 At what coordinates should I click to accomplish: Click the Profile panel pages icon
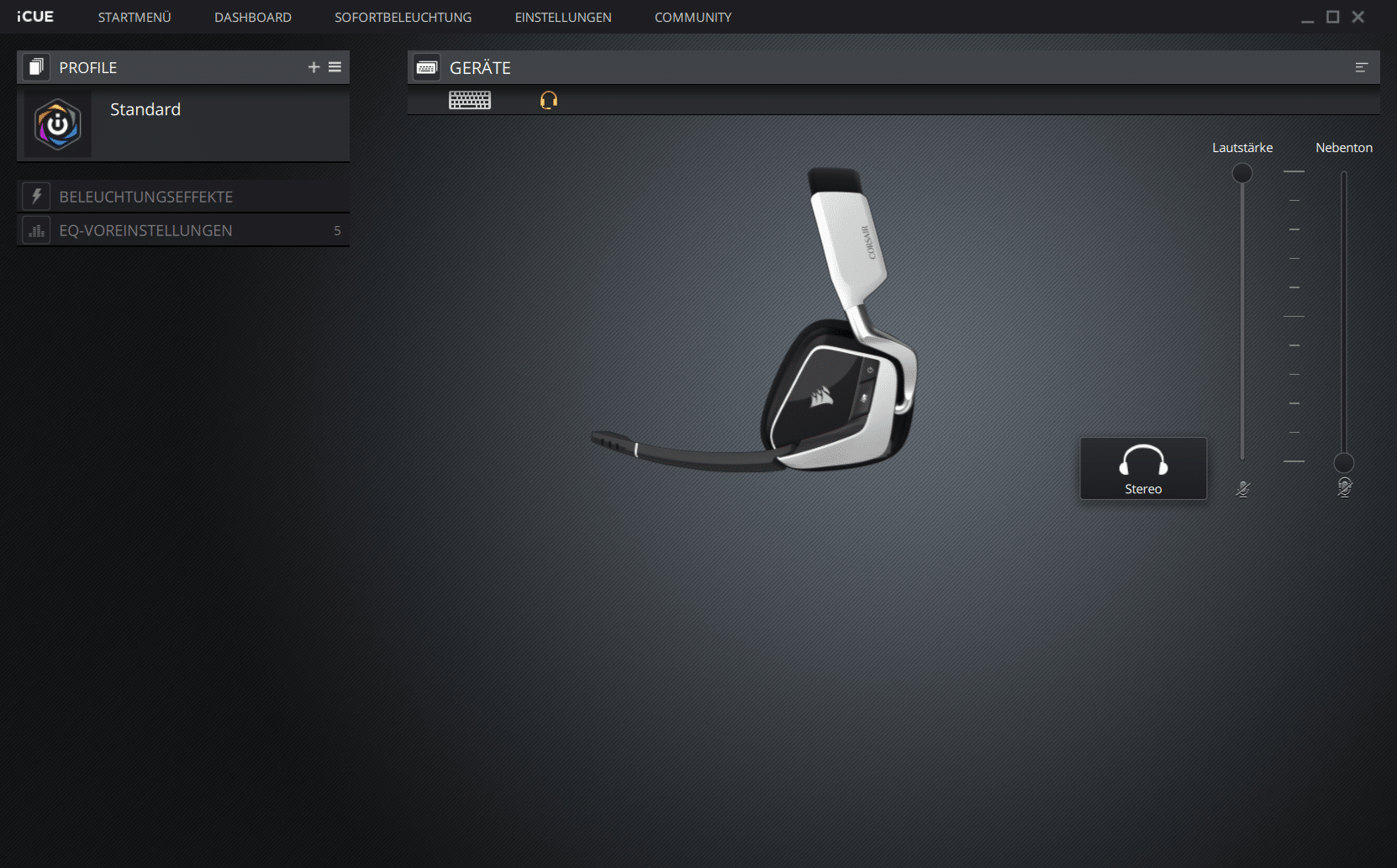pyautogui.click(x=35, y=67)
